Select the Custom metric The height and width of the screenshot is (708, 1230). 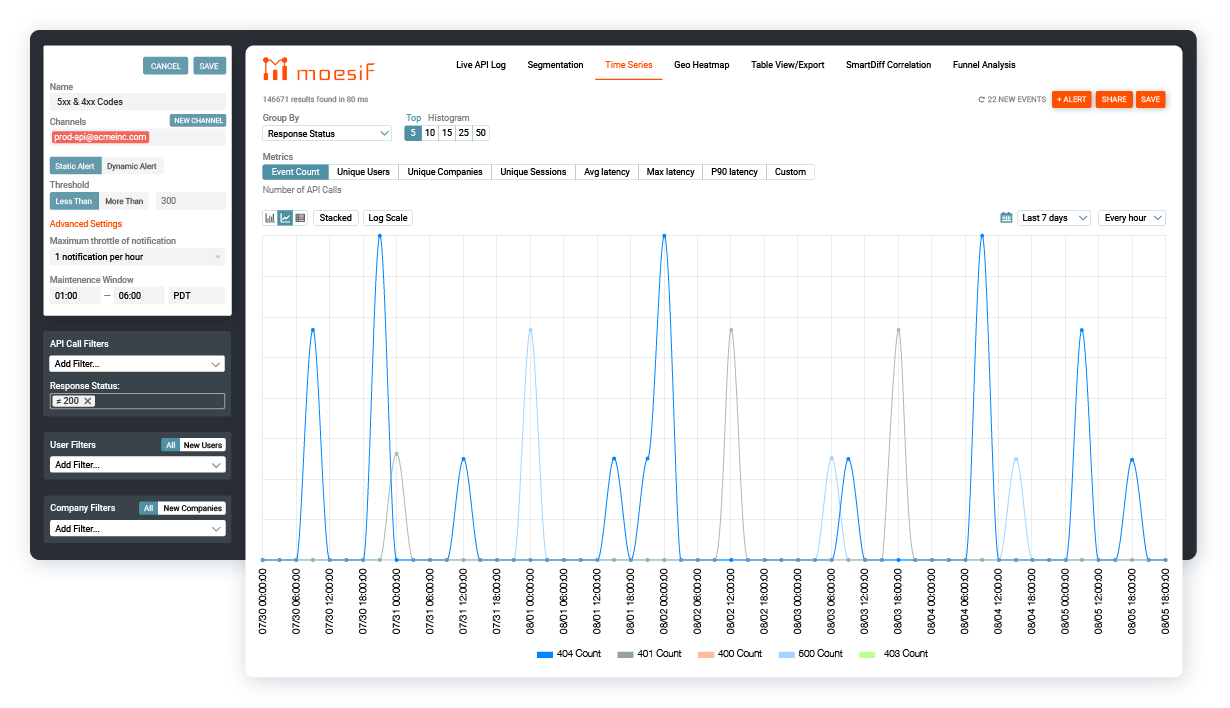[790, 172]
